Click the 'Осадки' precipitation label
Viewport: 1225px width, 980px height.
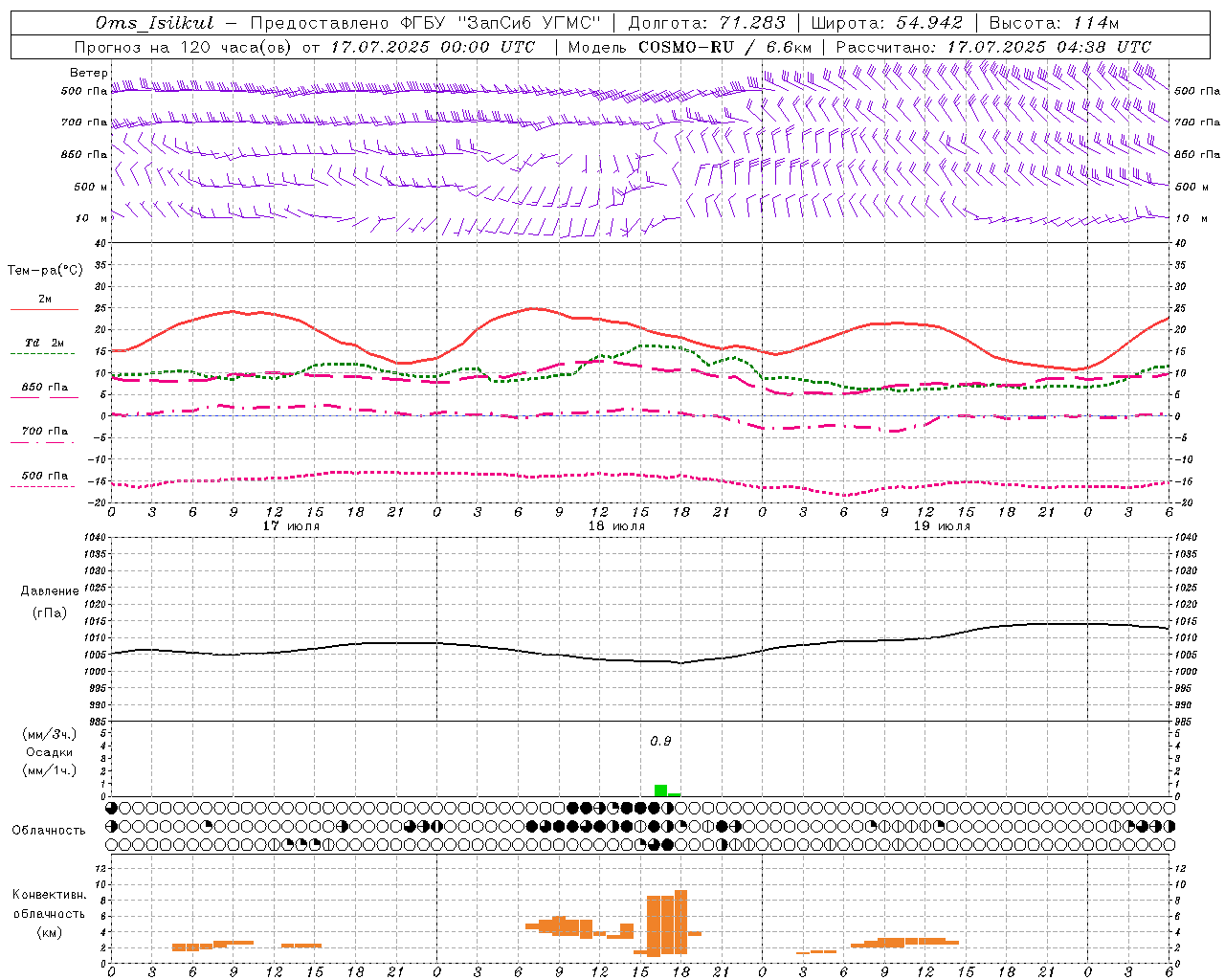50,752
